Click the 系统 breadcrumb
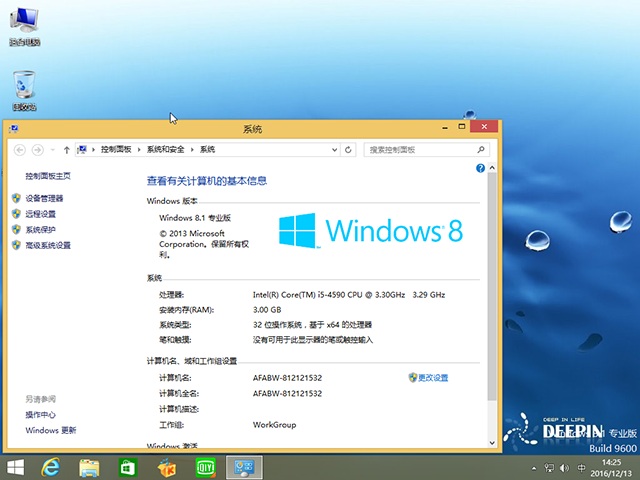640x480 pixels. (x=207, y=149)
